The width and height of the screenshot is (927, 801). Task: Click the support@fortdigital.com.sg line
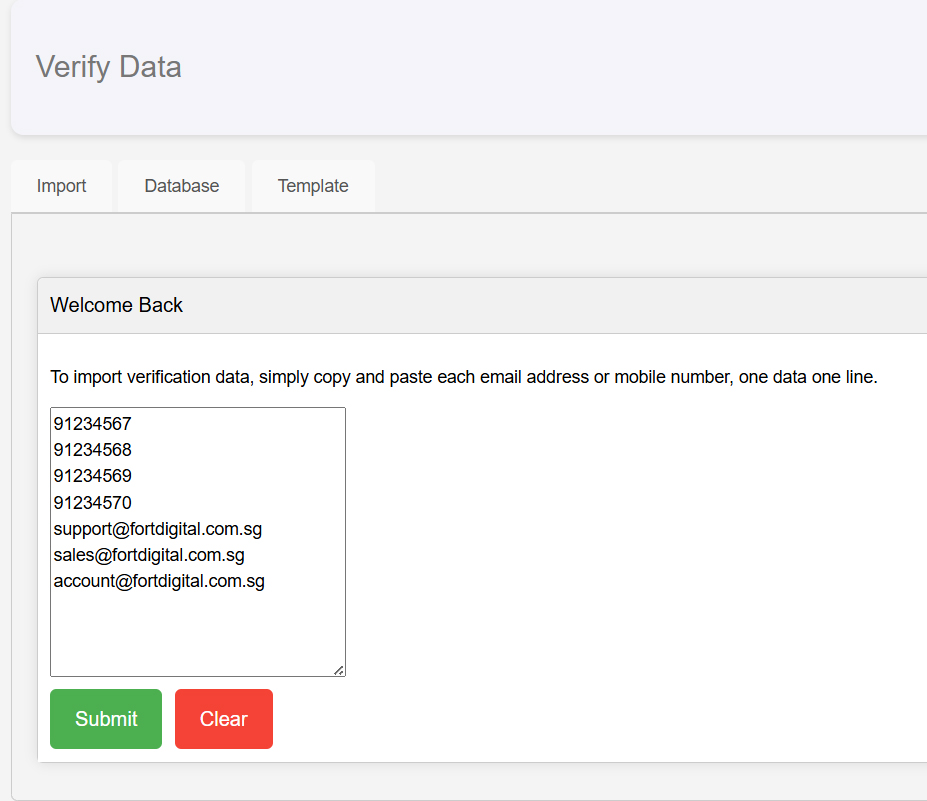coord(158,529)
